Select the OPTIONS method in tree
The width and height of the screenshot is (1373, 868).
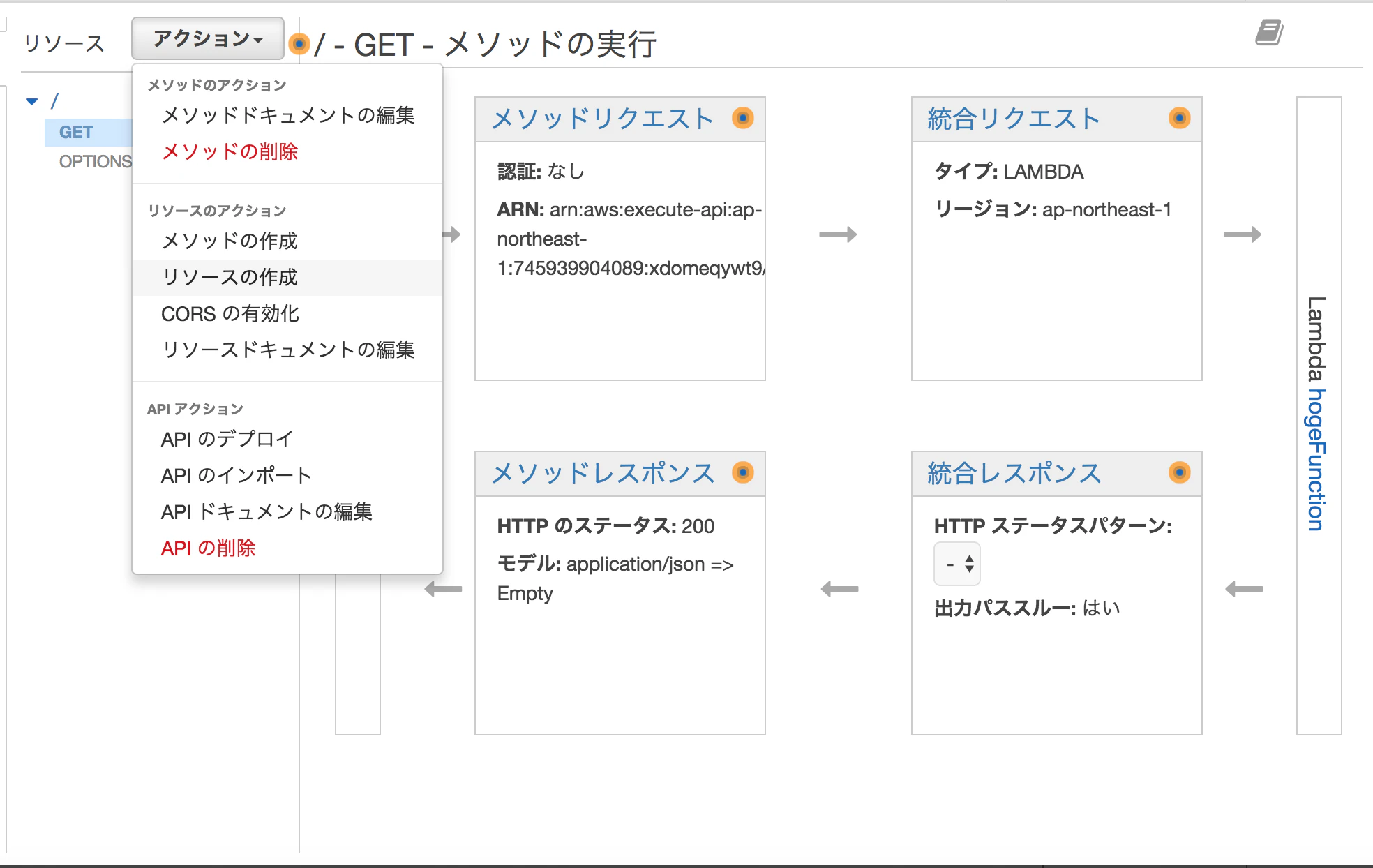click(x=95, y=161)
